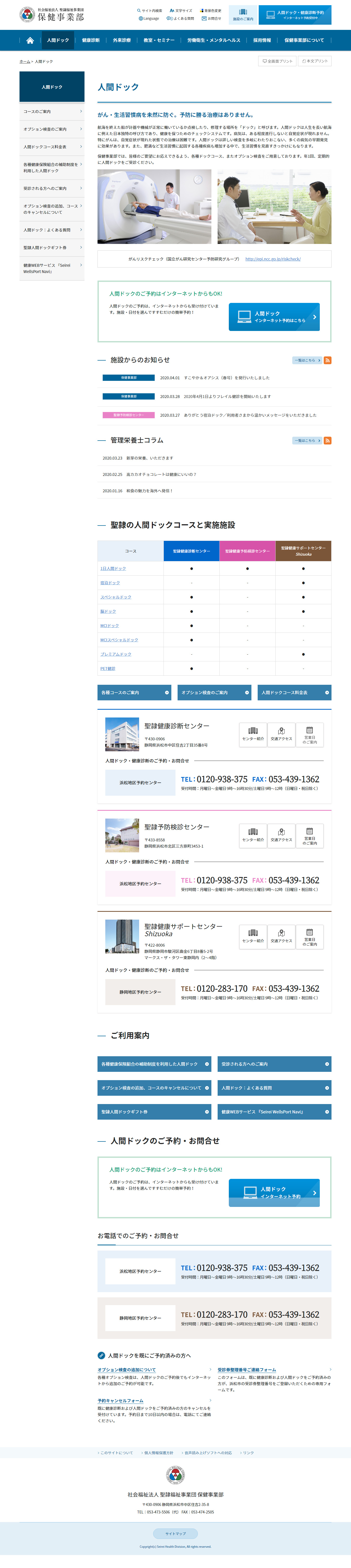
Task: Select 採用情報 in main navigation
Action: 262,40
